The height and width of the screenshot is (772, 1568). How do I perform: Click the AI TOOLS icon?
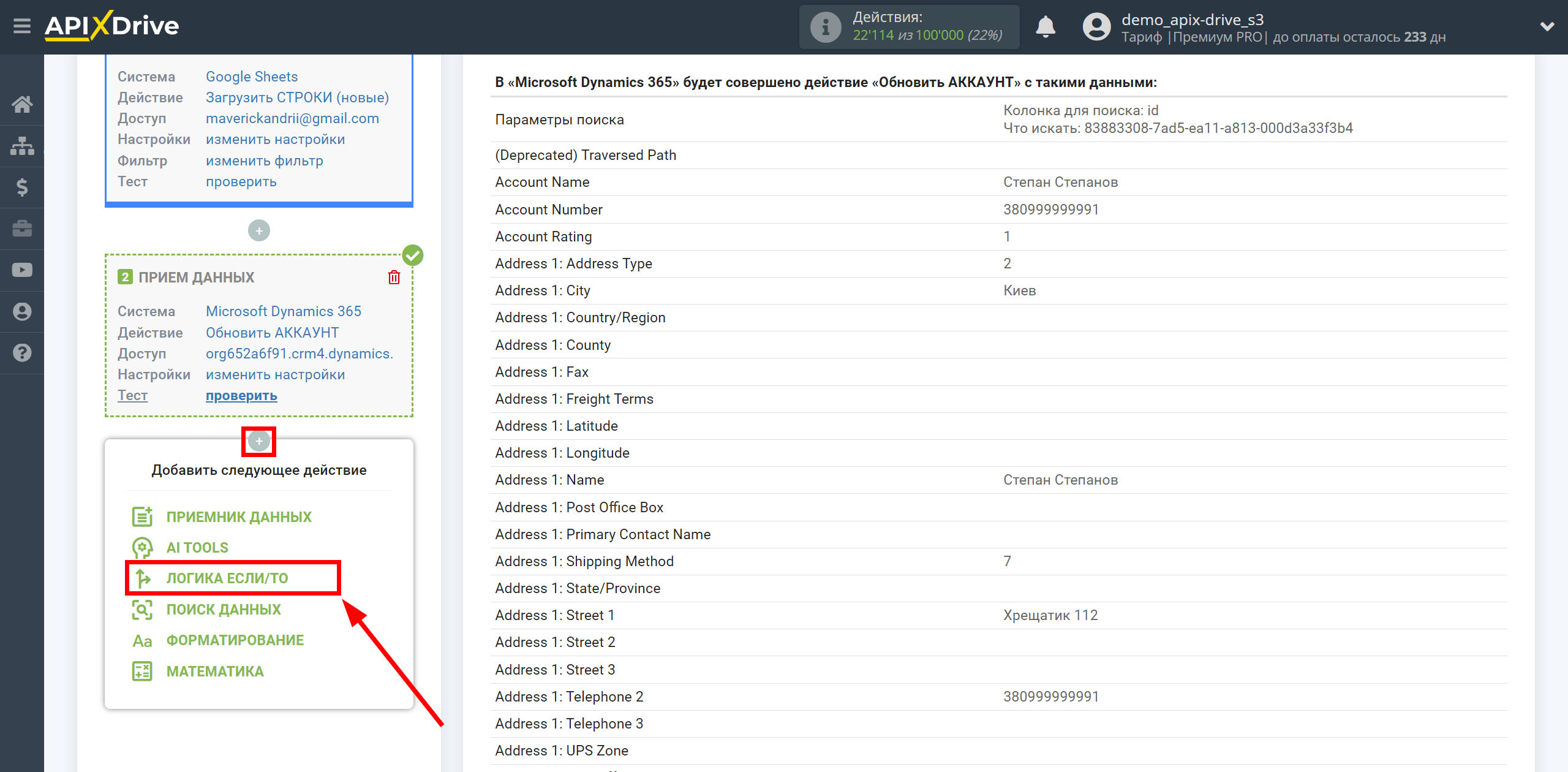coord(142,547)
